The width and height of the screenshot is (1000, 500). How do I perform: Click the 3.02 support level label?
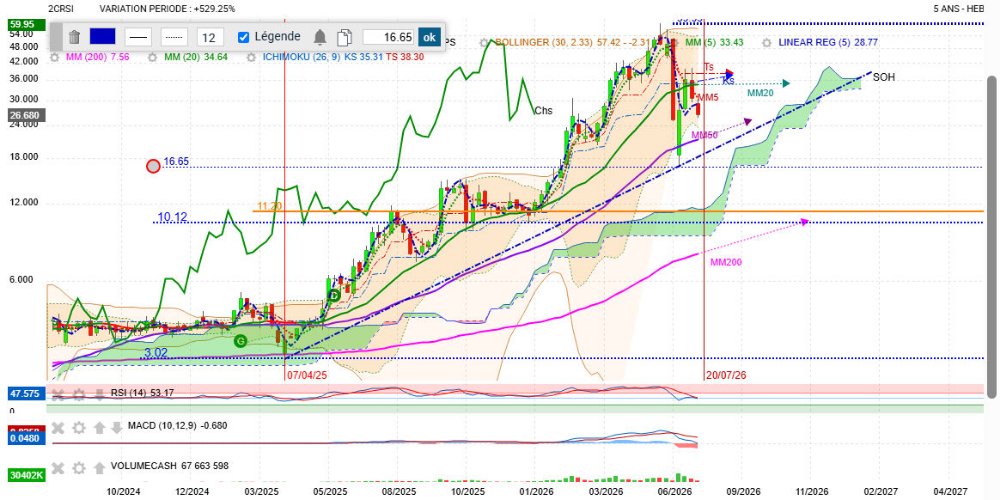pyautogui.click(x=156, y=352)
